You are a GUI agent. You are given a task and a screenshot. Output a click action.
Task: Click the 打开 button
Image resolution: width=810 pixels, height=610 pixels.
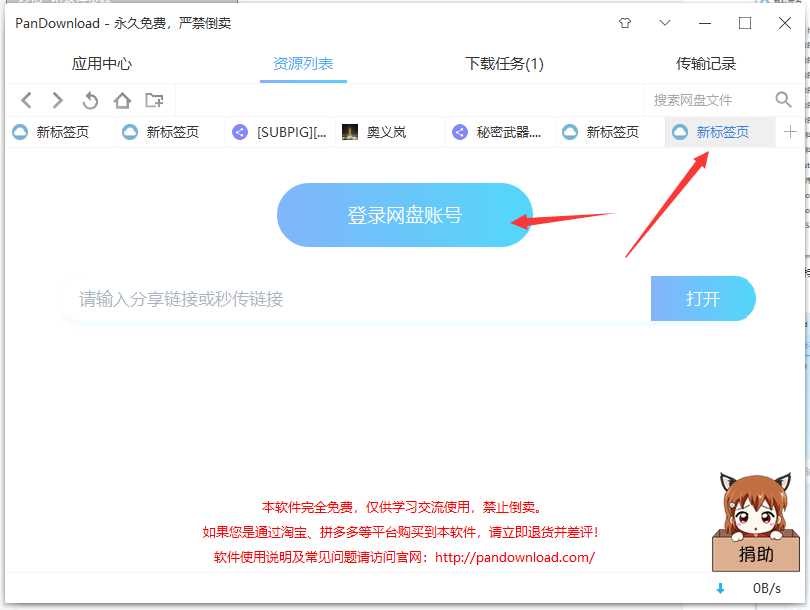pyautogui.click(x=703, y=299)
